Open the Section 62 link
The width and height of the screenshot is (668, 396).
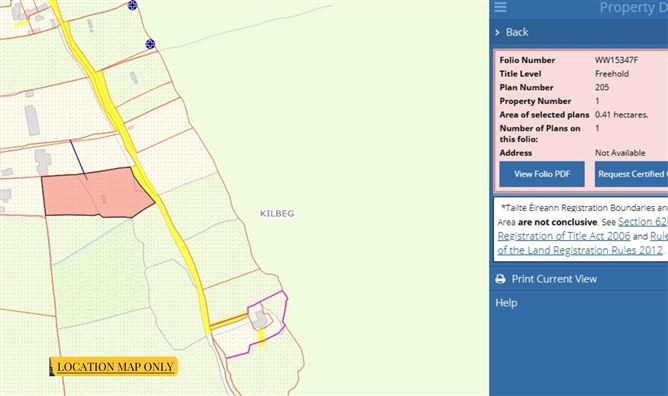click(643, 222)
